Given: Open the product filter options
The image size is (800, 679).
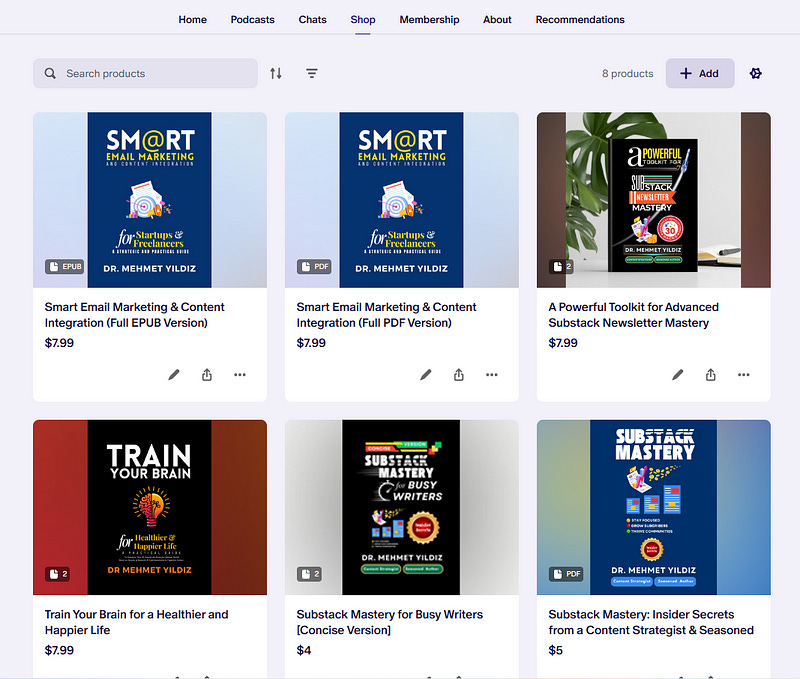Looking at the screenshot, I should (x=312, y=73).
